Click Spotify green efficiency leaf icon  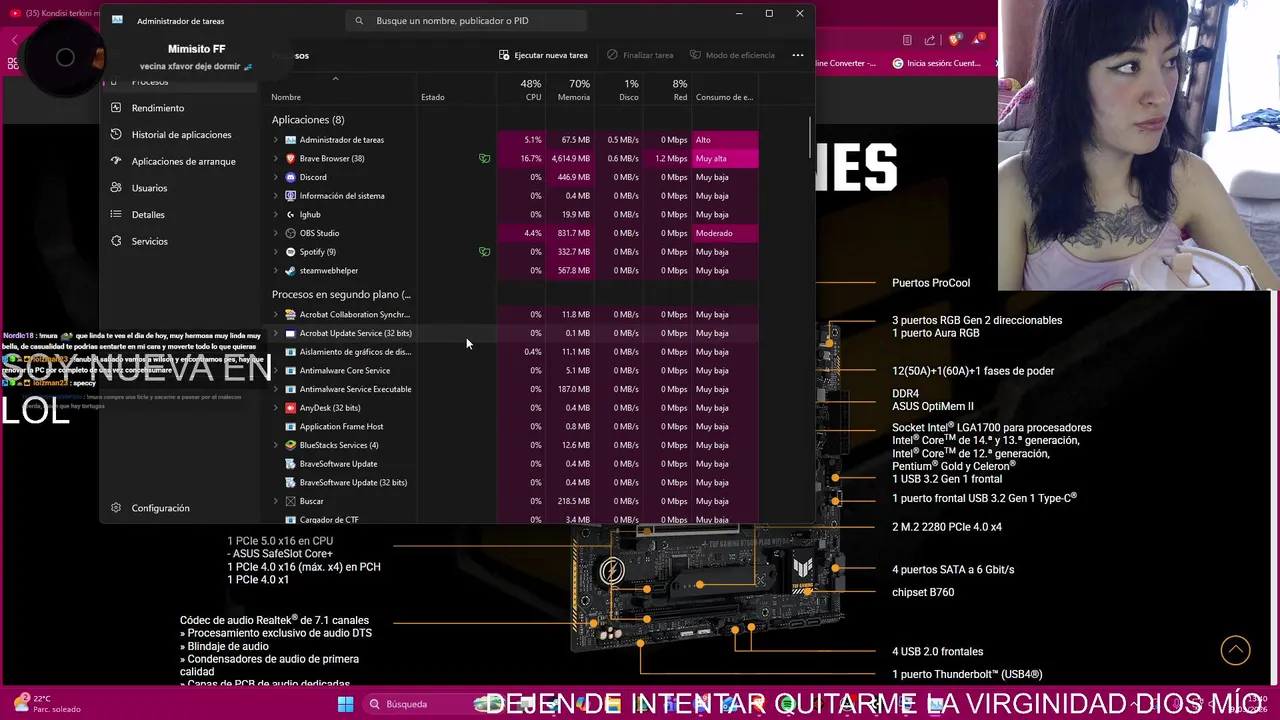(484, 252)
